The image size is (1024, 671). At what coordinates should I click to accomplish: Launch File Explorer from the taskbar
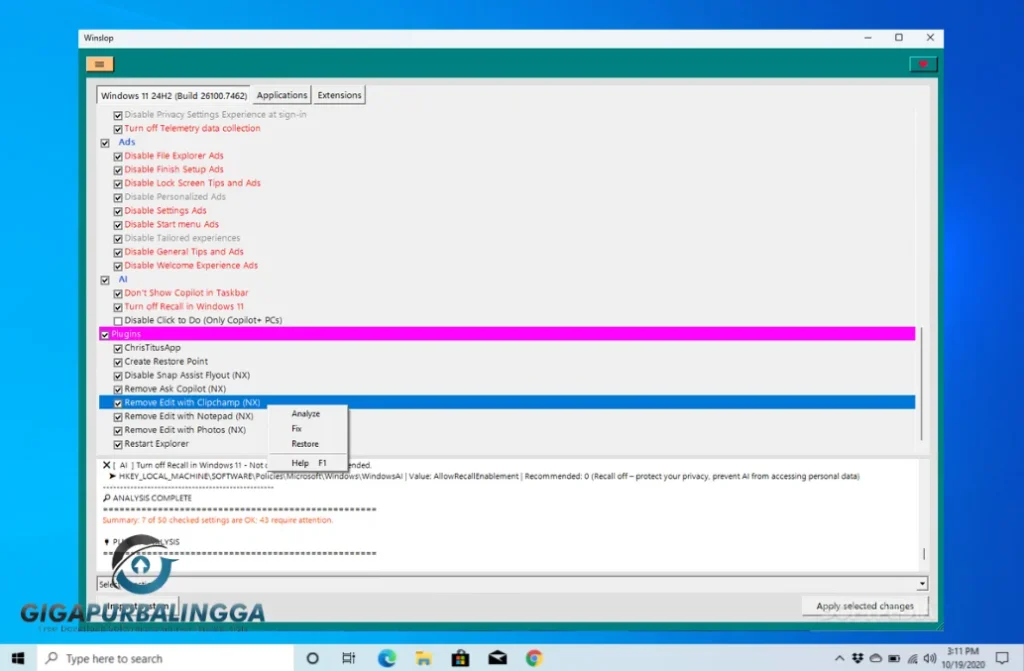click(424, 658)
